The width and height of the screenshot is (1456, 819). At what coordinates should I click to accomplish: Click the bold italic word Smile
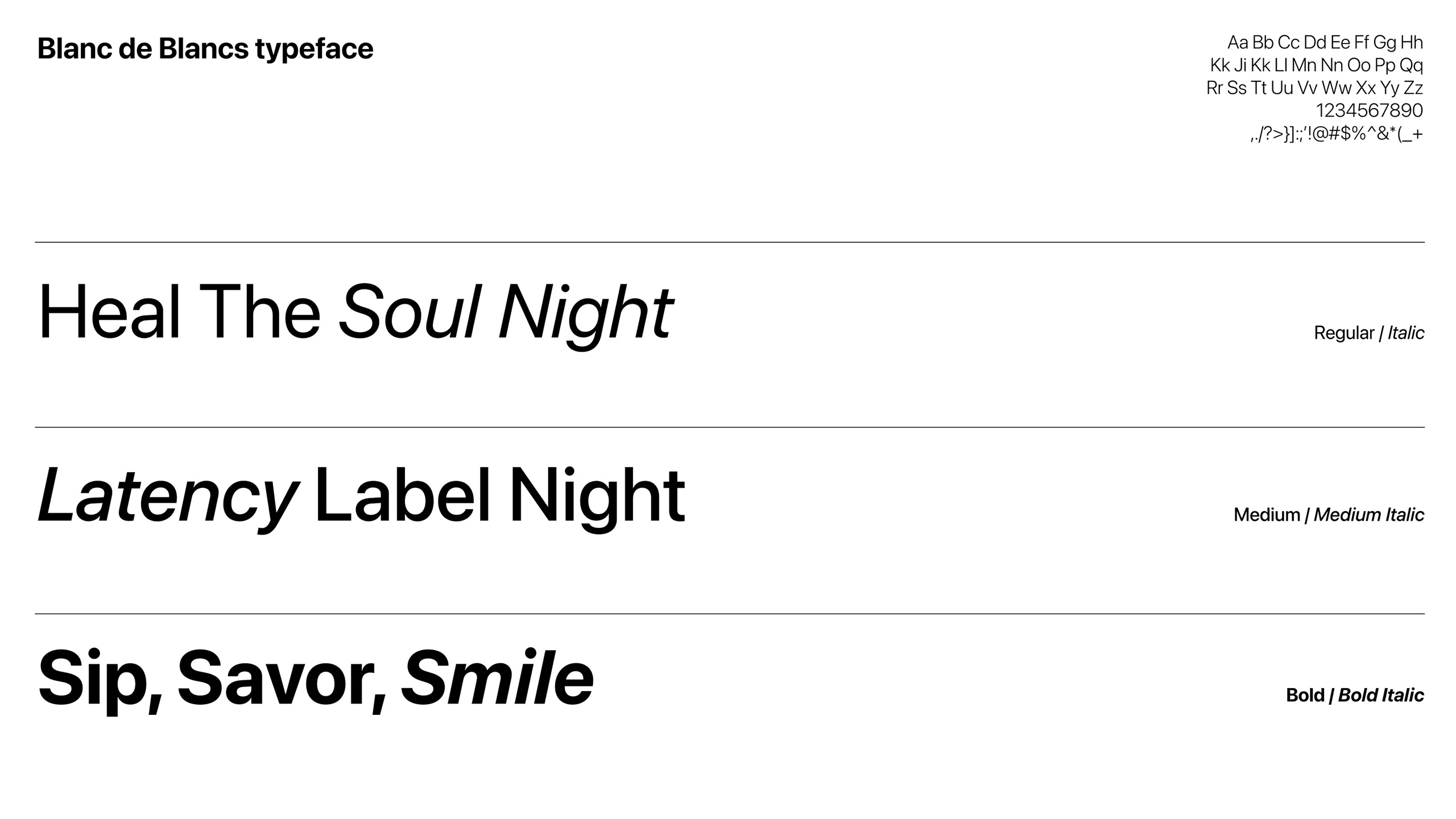pos(497,677)
